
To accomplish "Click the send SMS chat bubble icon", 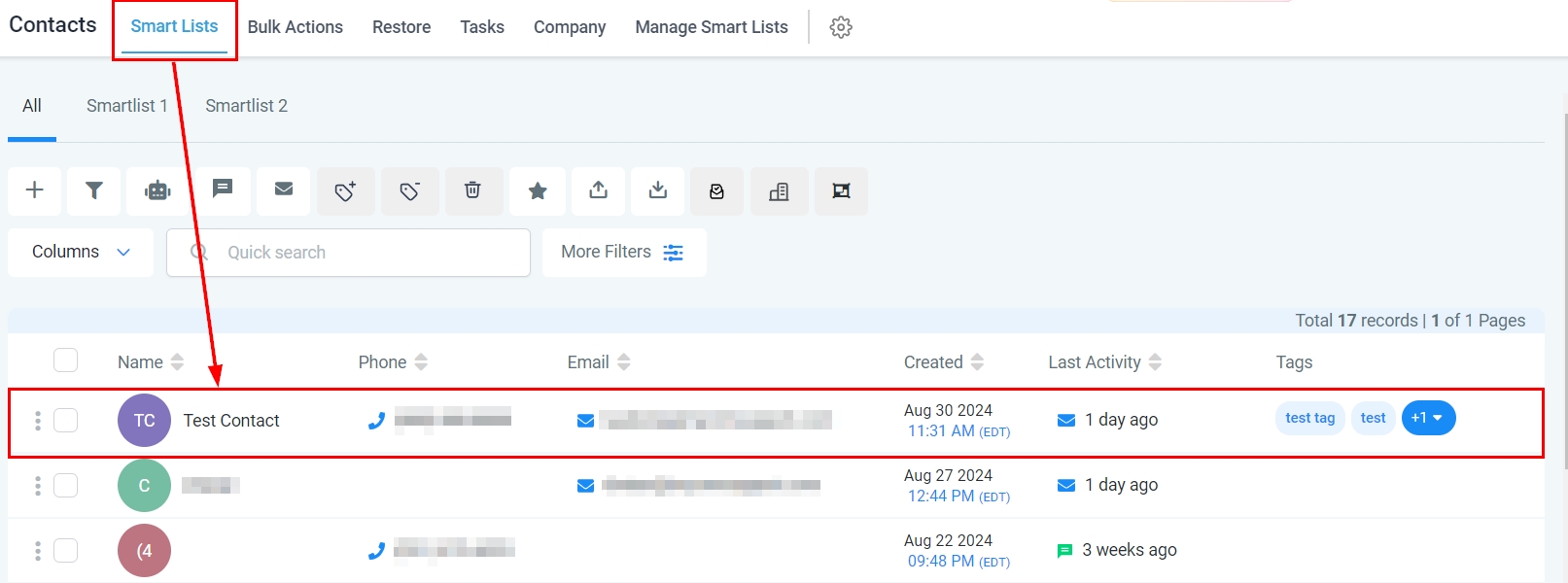I will point(223,189).
